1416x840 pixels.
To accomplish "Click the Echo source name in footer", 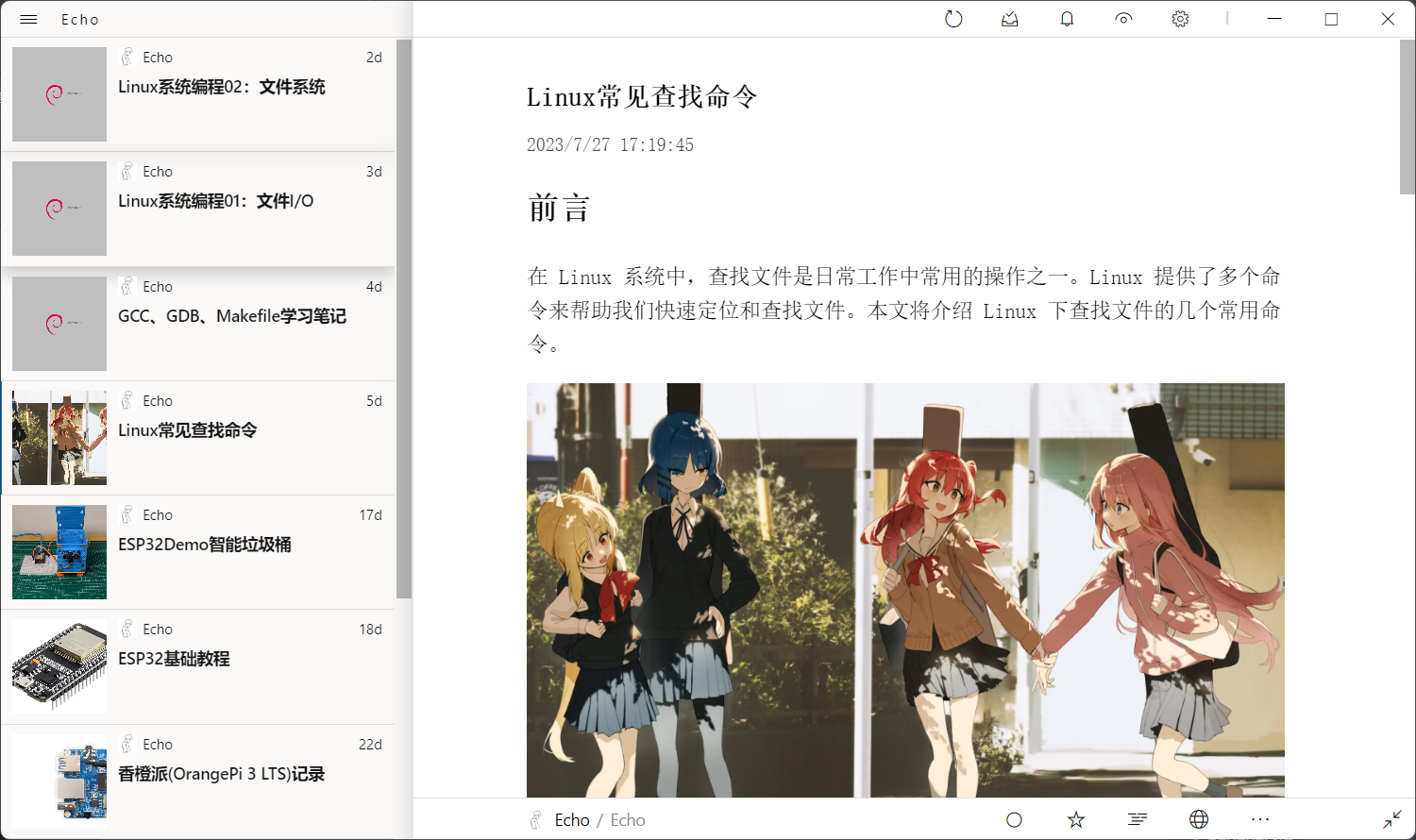I will pyautogui.click(x=572, y=819).
